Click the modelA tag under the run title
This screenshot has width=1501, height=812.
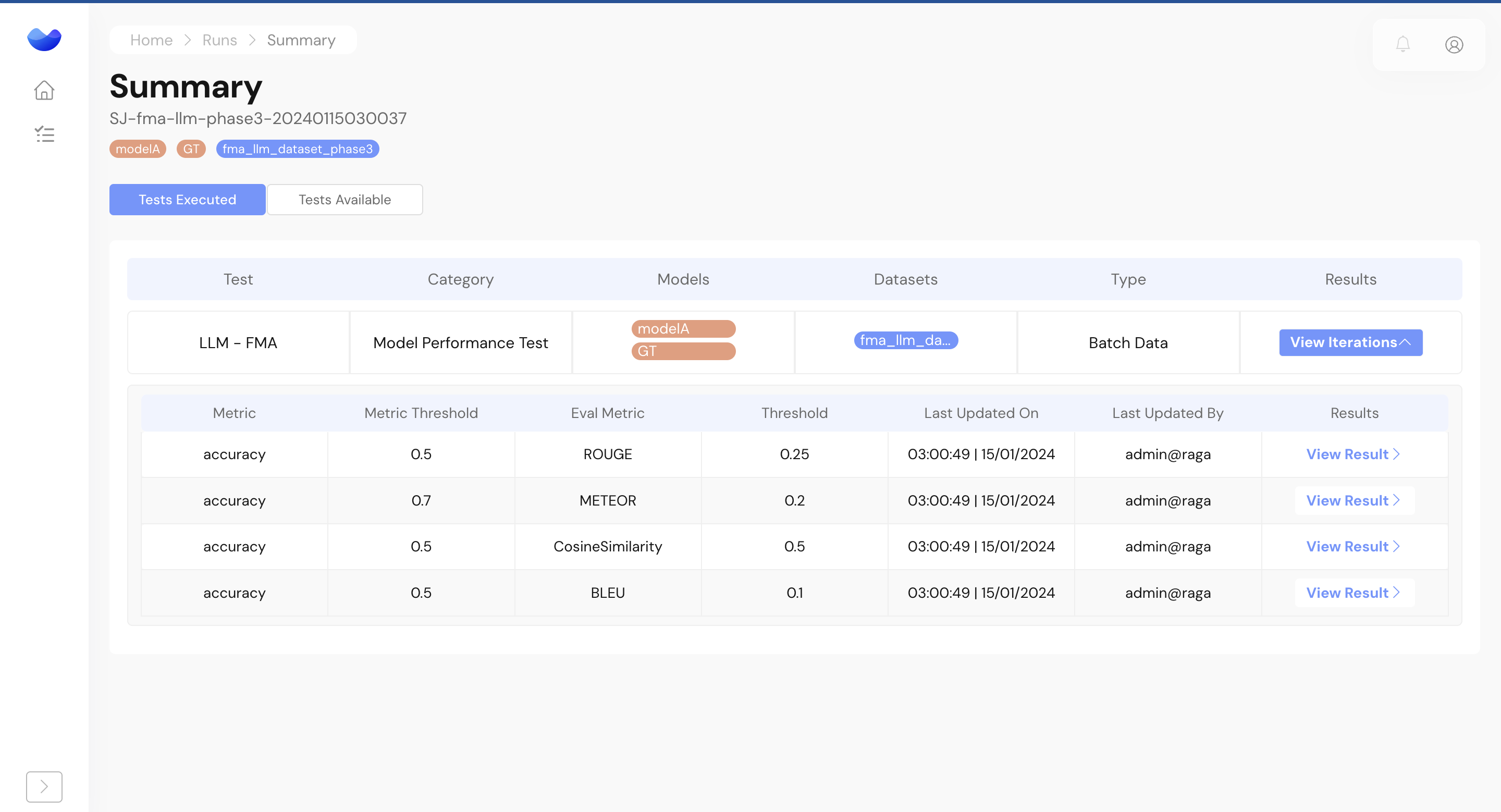138,149
